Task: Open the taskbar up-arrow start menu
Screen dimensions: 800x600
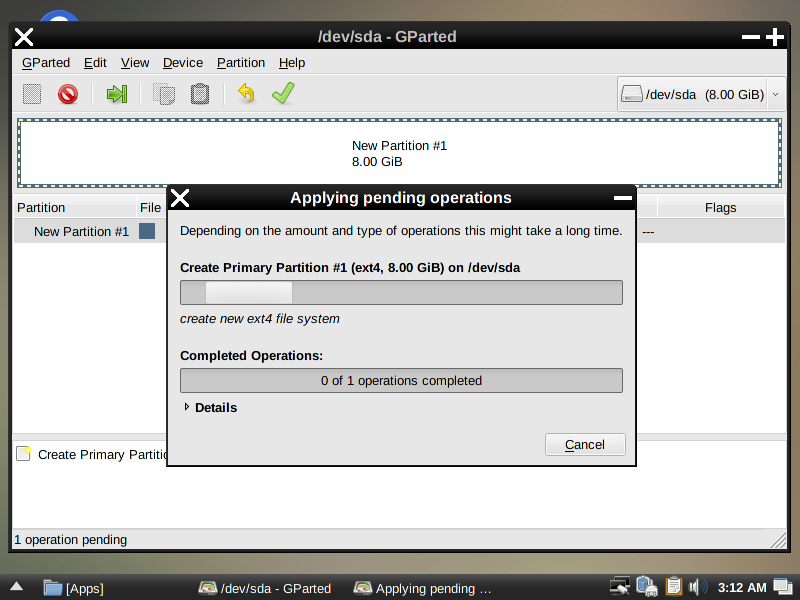Action: click(16, 587)
